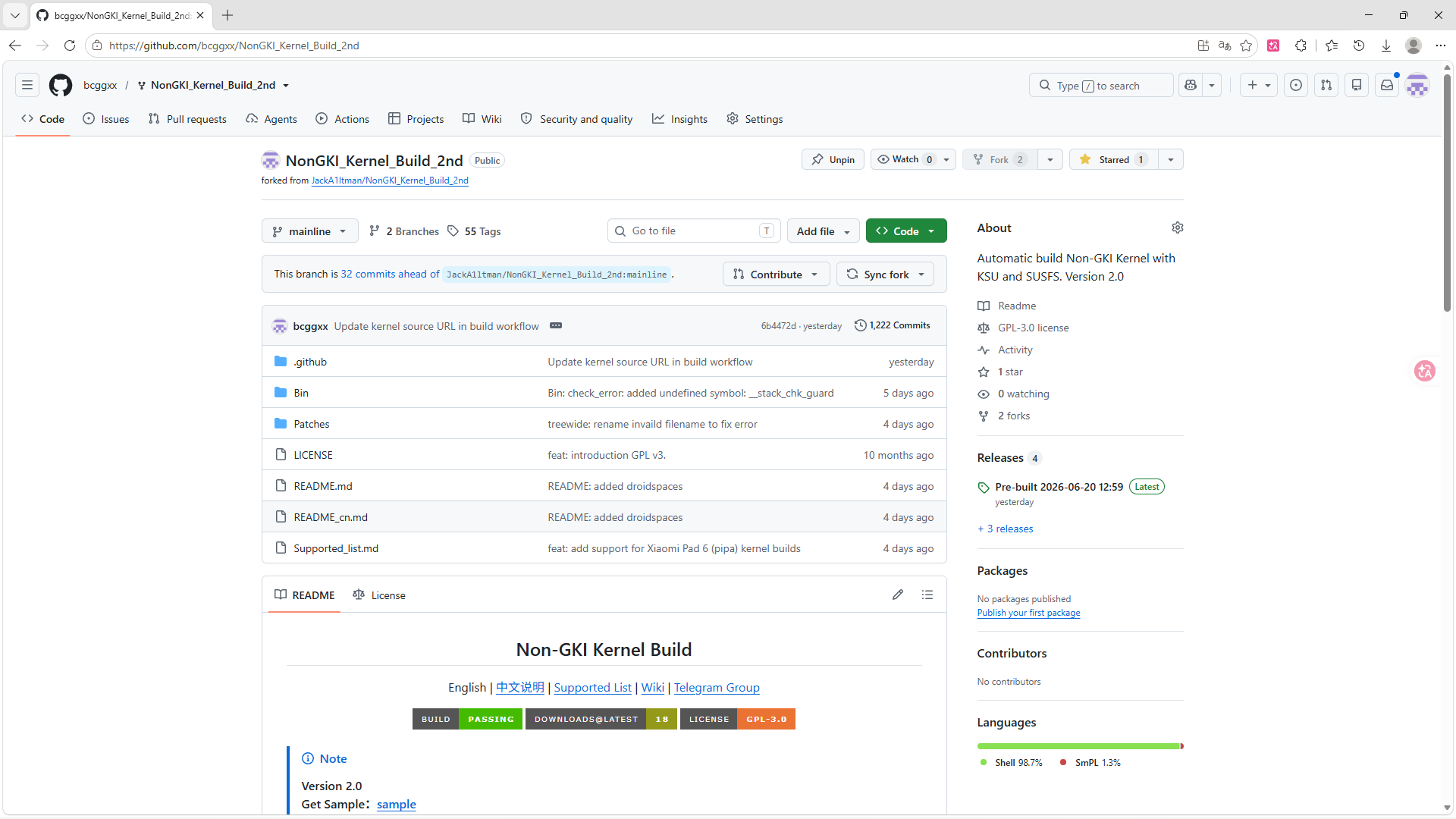Open translate page icon in address bar
Image resolution: width=1456 pixels, height=819 pixels.
(x=1225, y=45)
